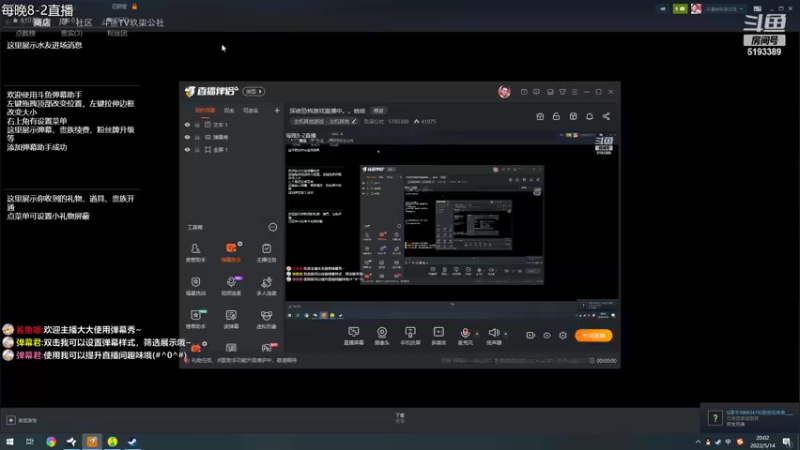The image size is (800, 450).
Task: Switch to the first orange scene tab
Action: [x=205, y=111]
